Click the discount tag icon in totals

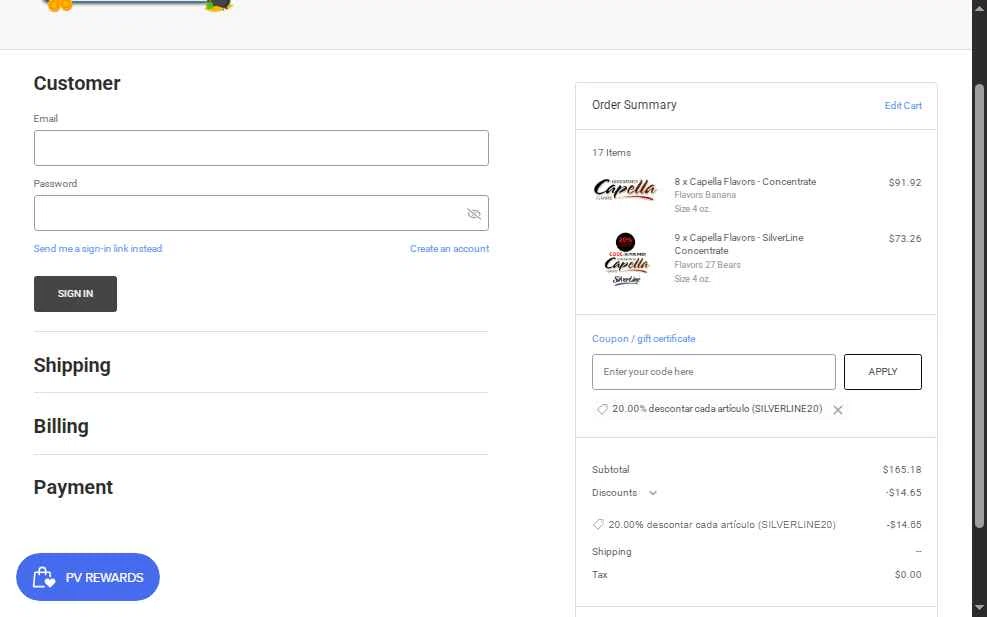(x=598, y=524)
